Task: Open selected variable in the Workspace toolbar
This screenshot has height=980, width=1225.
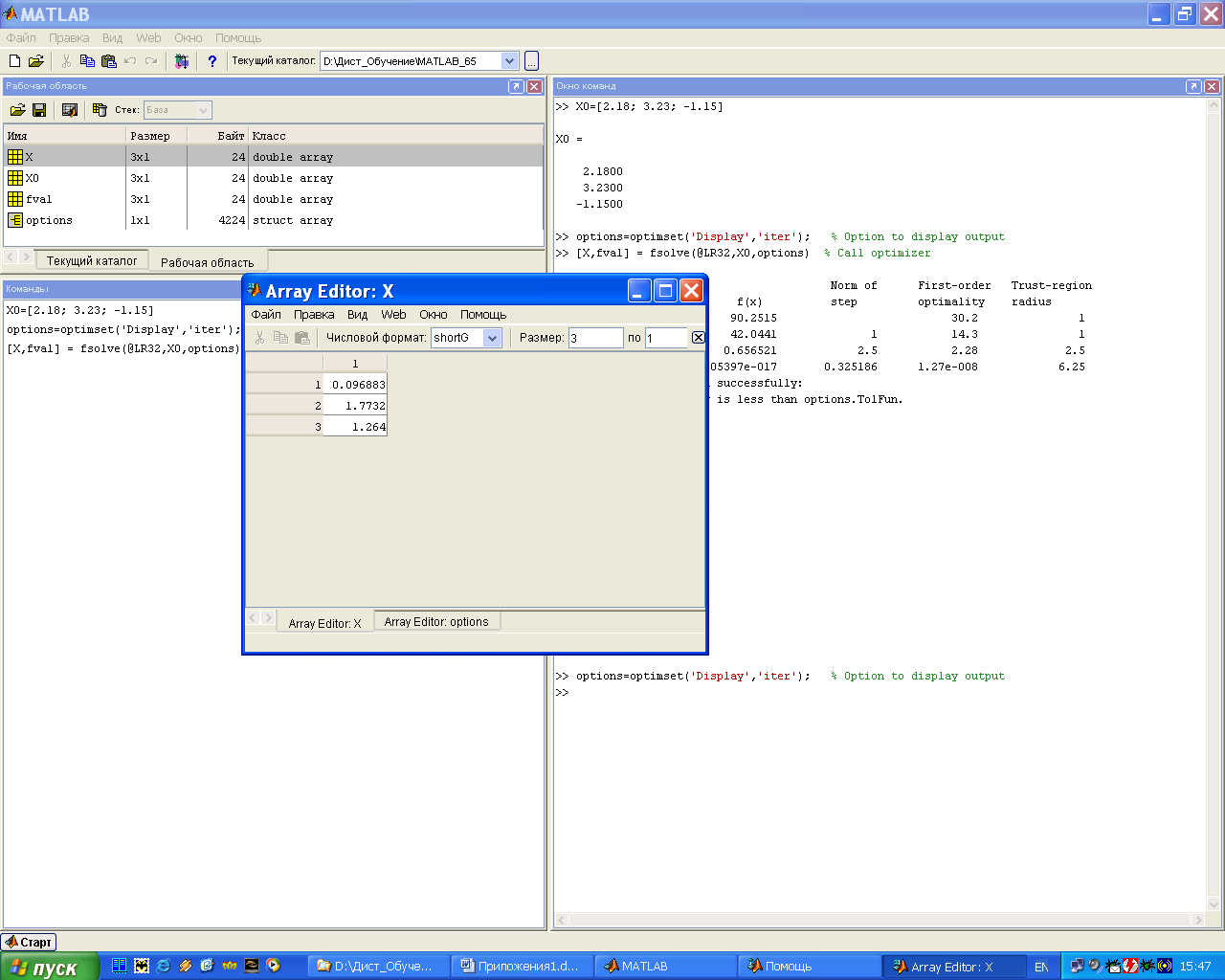Action: coord(70,110)
